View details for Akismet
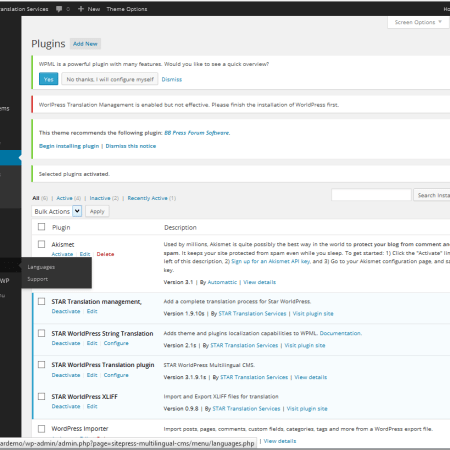 tap(260, 282)
